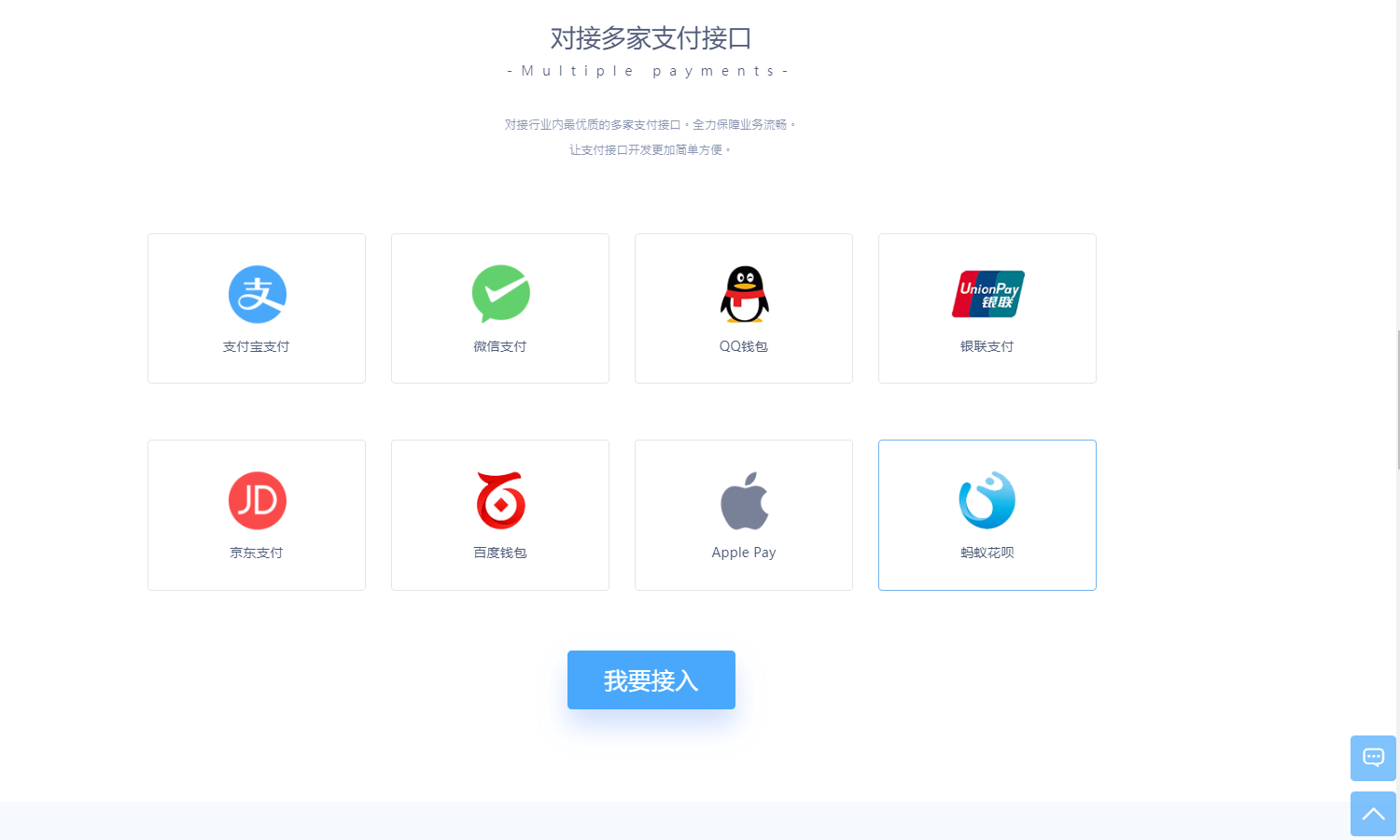Click the 蚂蚁花呗 label text
Screen dimensions: 1400x840
tap(987, 553)
